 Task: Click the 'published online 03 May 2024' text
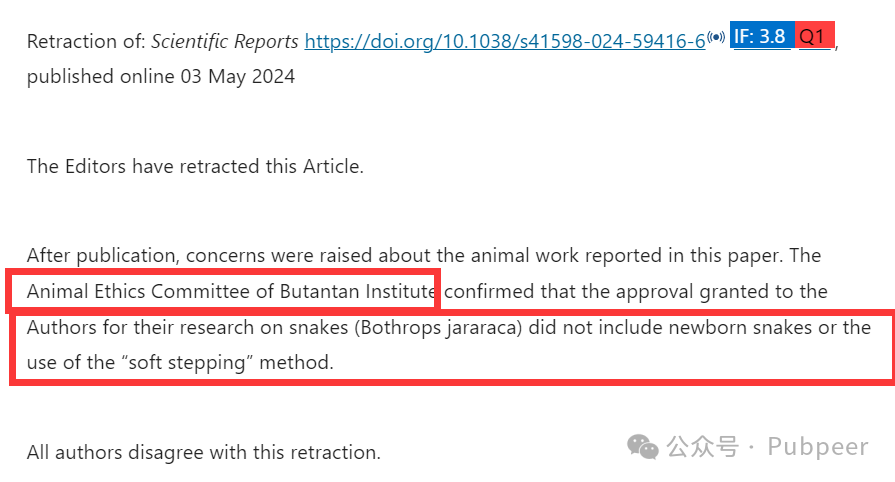pos(161,76)
